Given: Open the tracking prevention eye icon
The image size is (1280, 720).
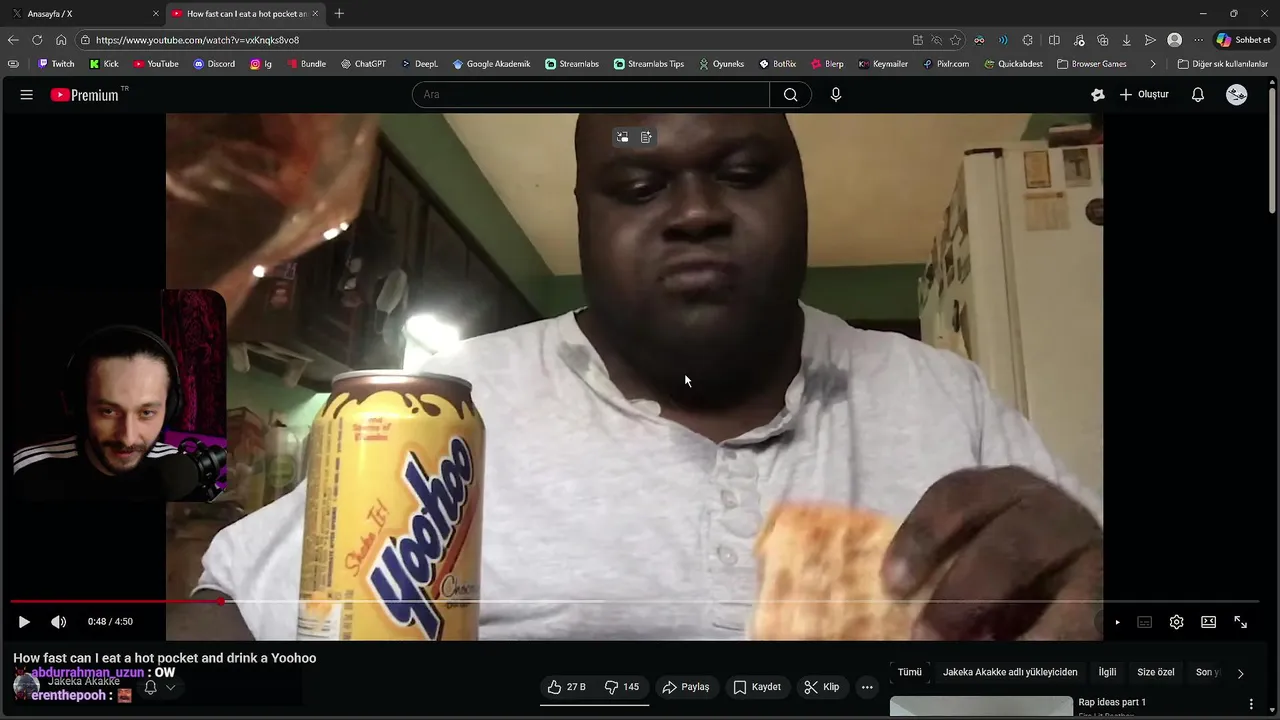Looking at the screenshot, I should pyautogui.click(x=937, y=40).
